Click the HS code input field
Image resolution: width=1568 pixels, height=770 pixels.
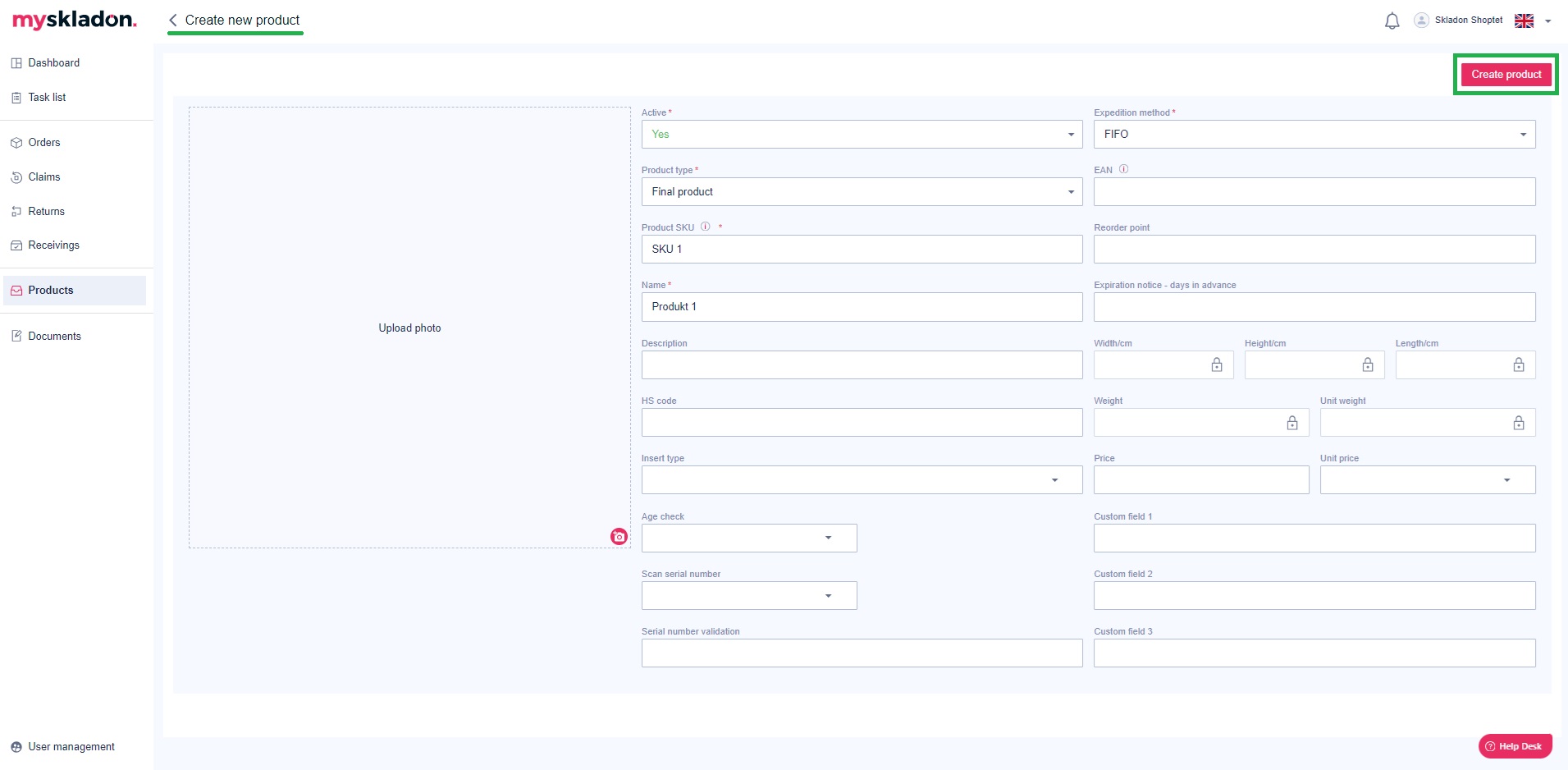click(862, 423)
